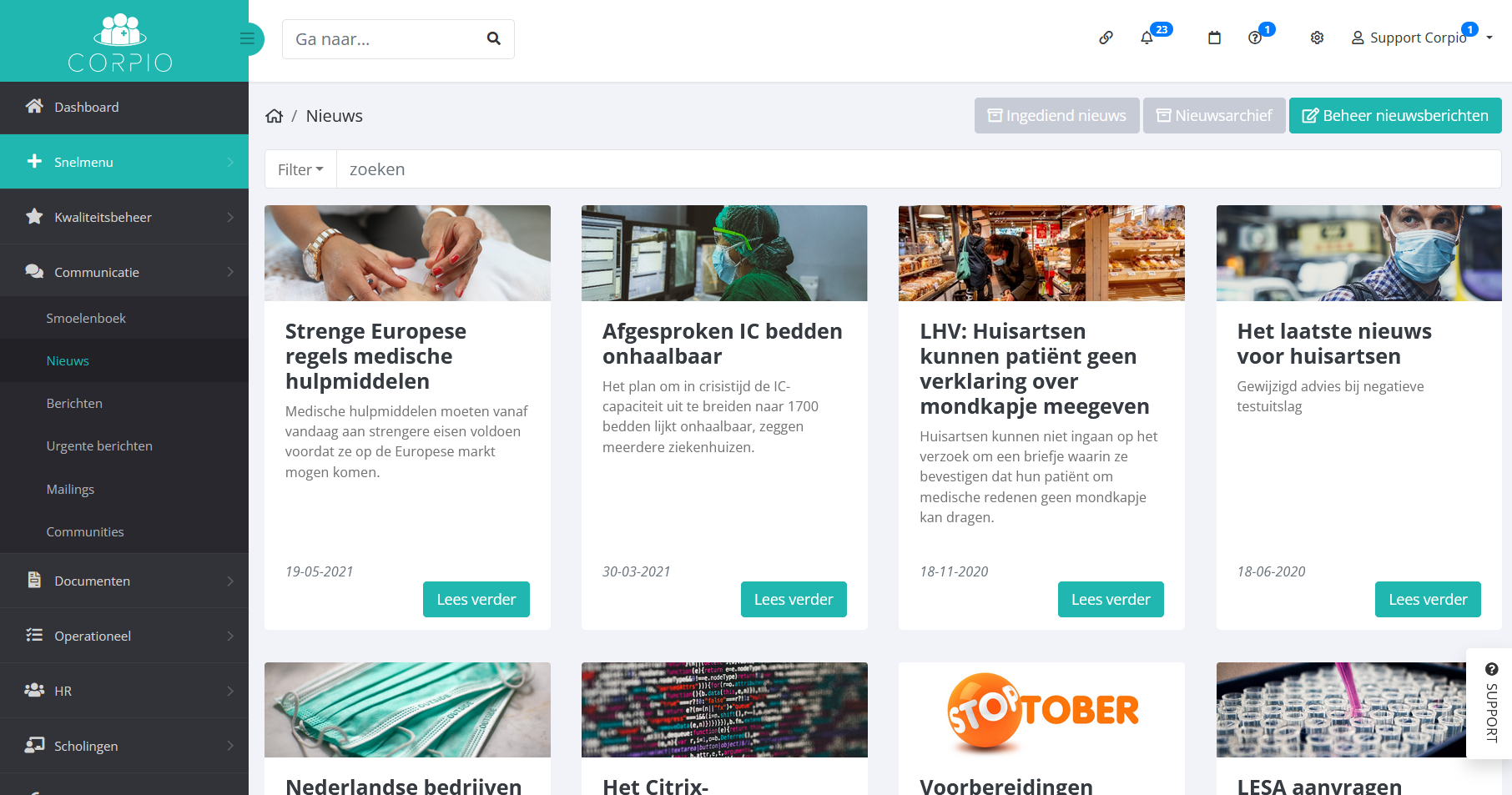Screen dimensions: 1512x795
Task: Open the link shortcuts icon
Action: pyautogui.click(x=1106, y=38)
